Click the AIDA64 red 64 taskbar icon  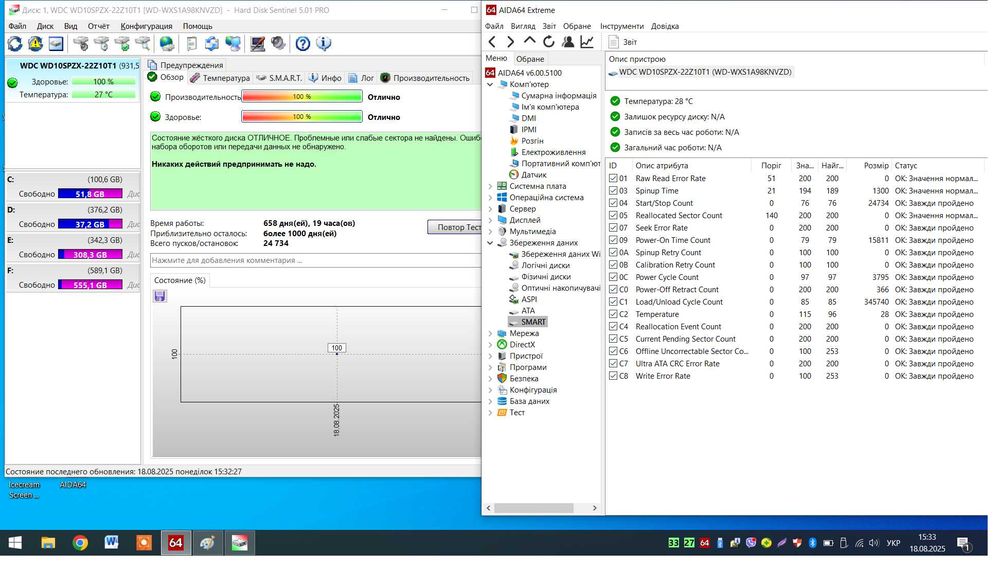(x=175, y=542)
